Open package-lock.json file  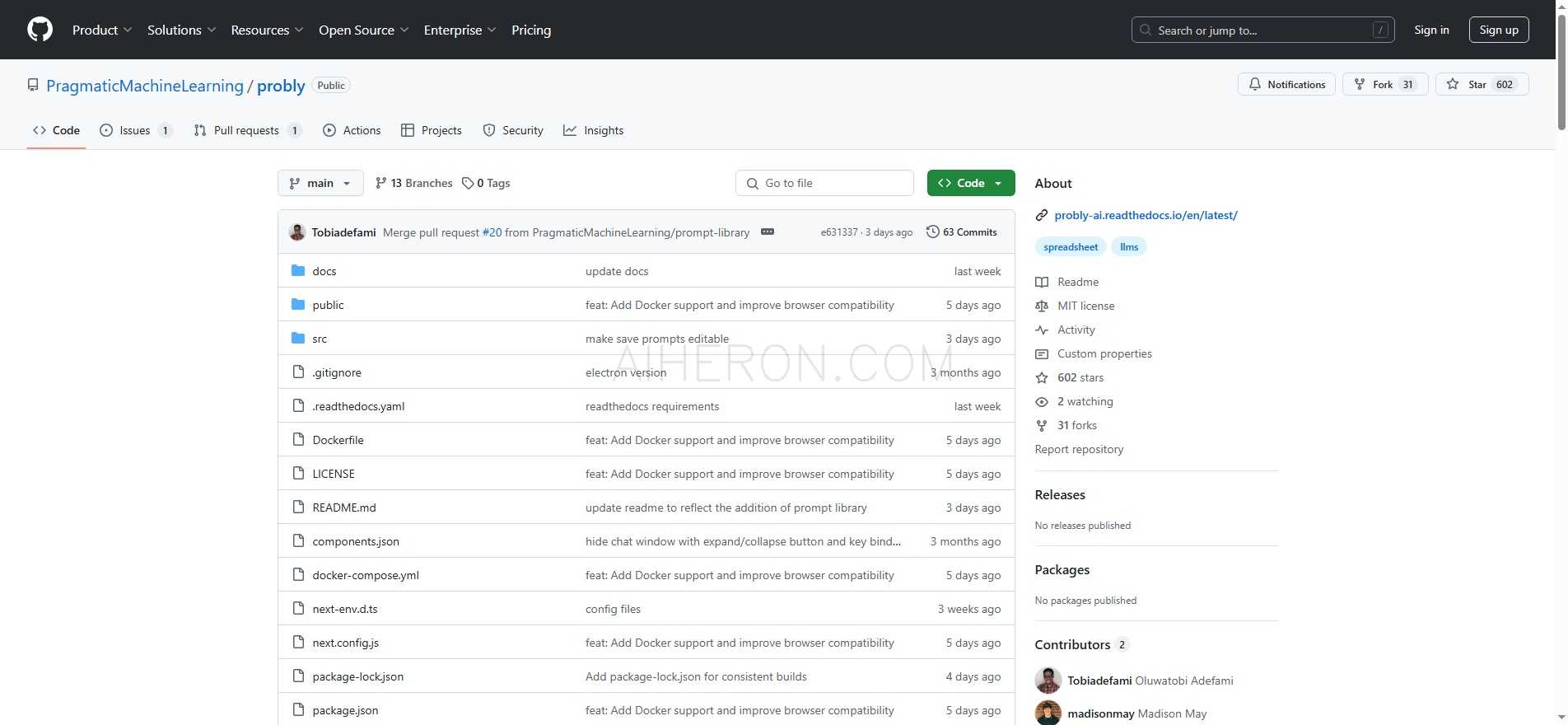point(358,676)
